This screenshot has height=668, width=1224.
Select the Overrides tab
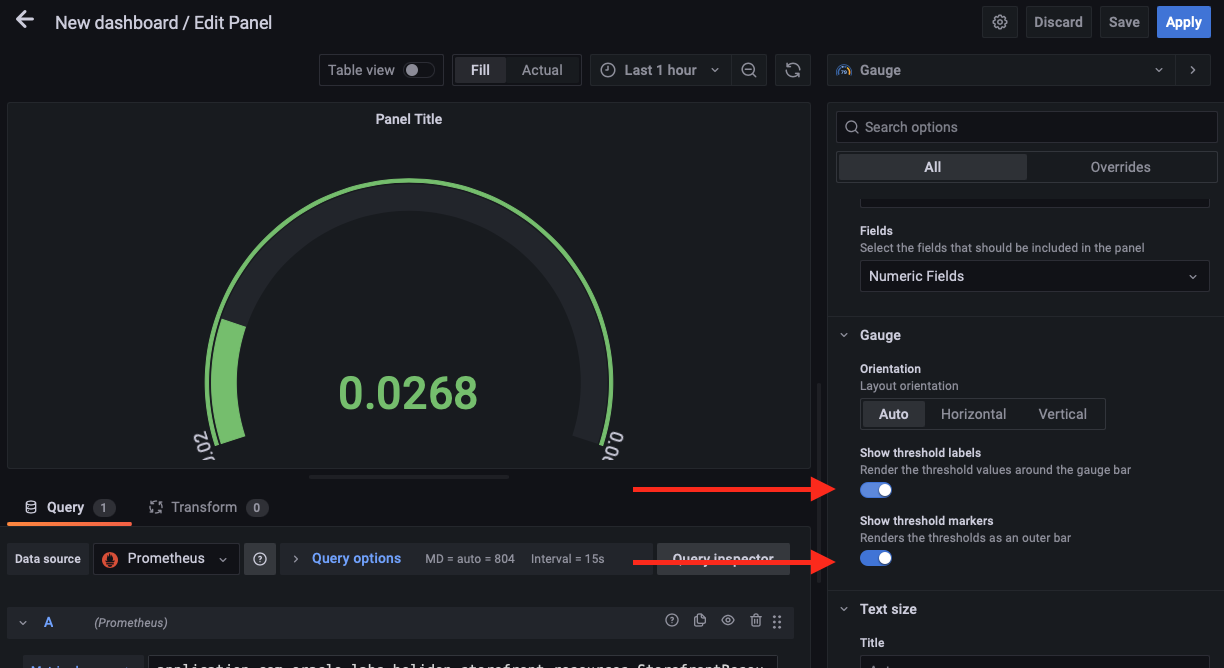[1120, 167]
